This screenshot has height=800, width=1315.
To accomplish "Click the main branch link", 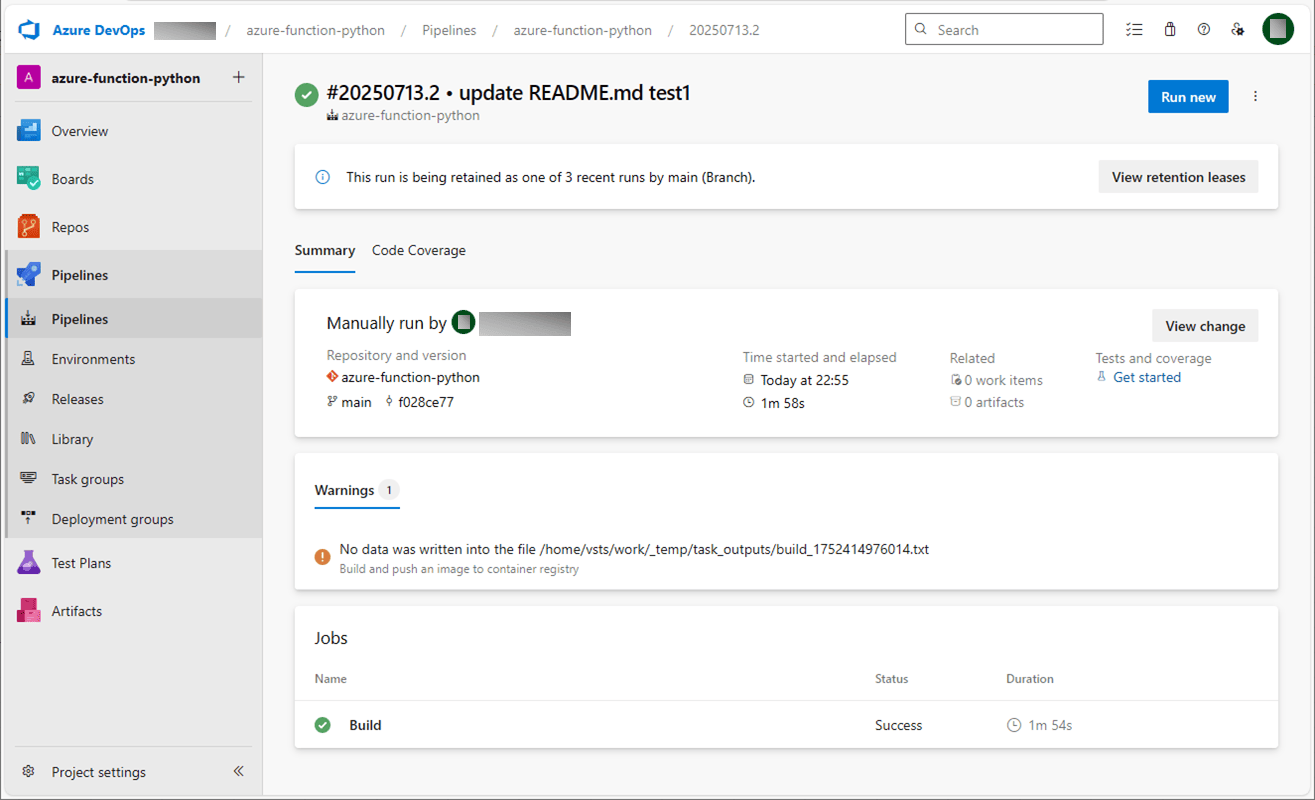I will point(356,402).
